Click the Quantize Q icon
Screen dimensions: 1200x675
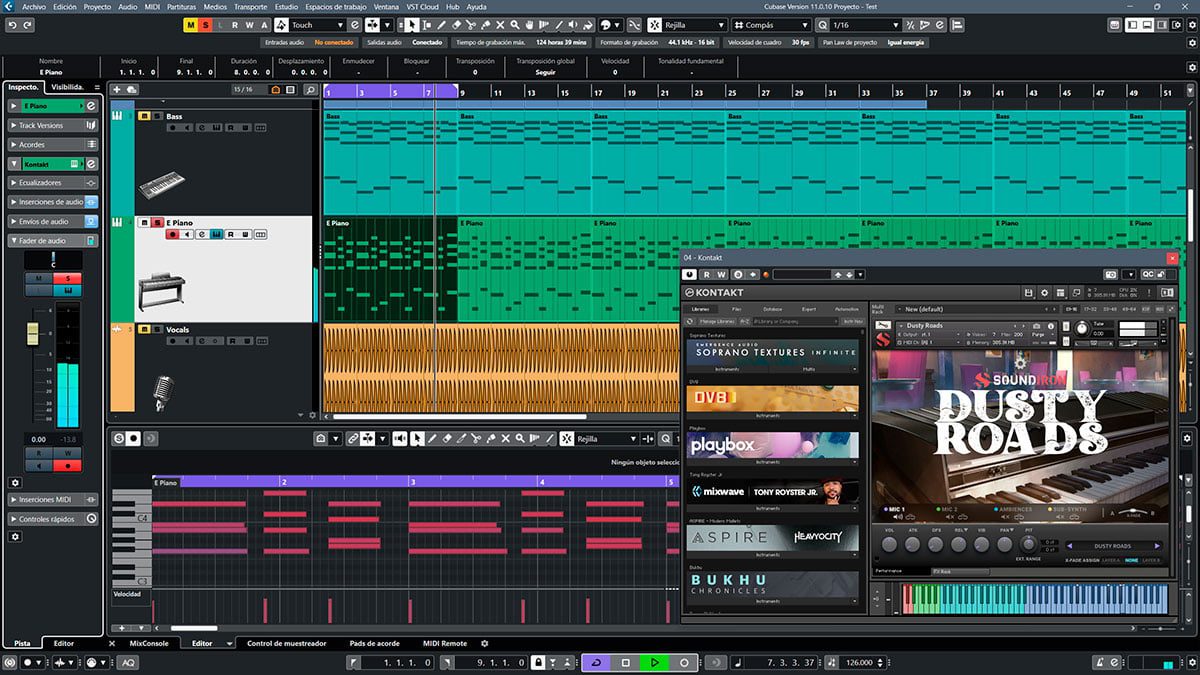click(822, 25)
